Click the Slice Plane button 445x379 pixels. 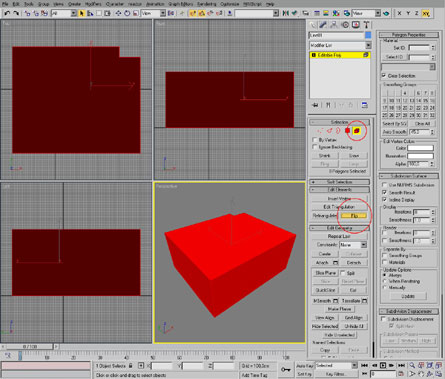pos(325,273)
